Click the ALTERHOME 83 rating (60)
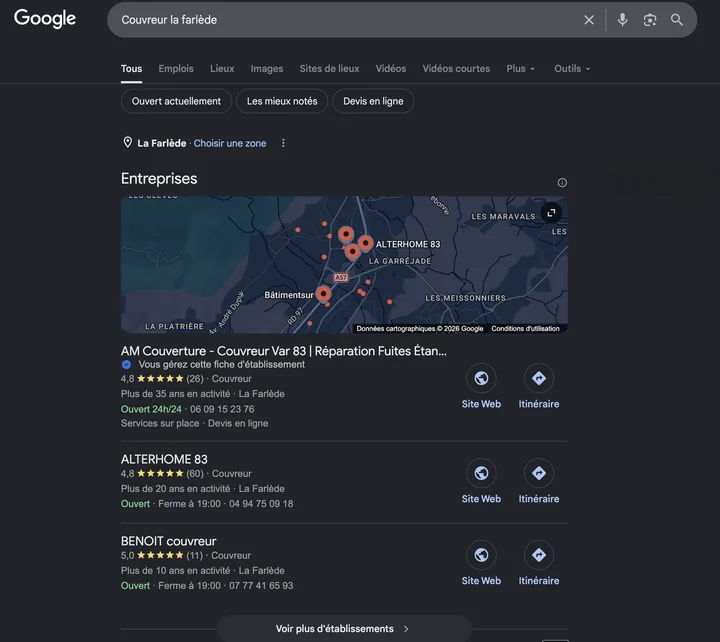The width and height of the screenshot is (720, 642). click(162, 473)
